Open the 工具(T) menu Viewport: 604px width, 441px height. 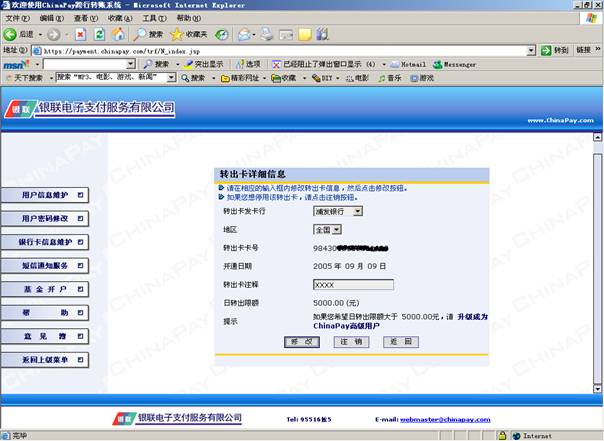click(153, 18)
